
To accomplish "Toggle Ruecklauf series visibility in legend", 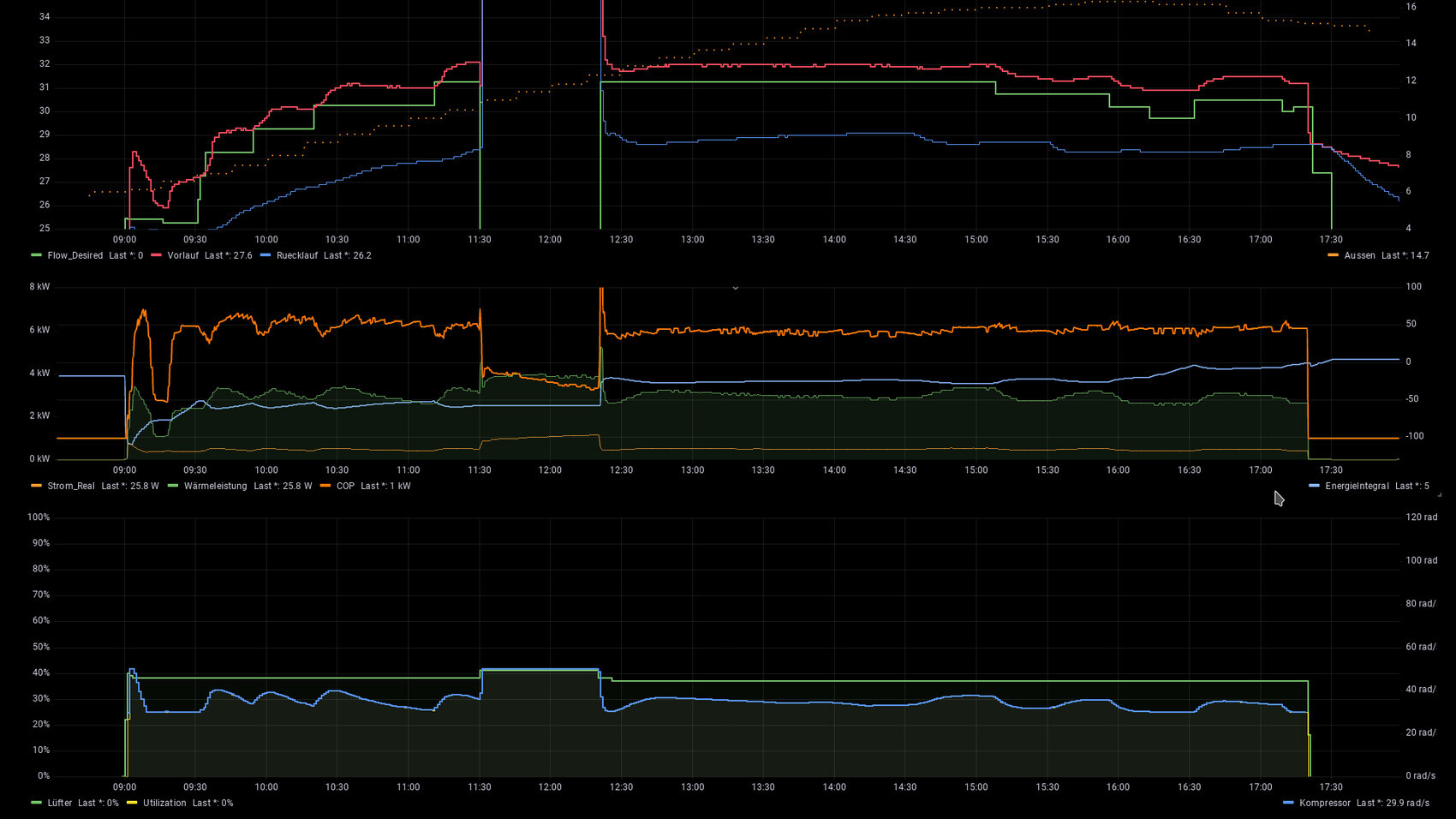I will point(296,255).
